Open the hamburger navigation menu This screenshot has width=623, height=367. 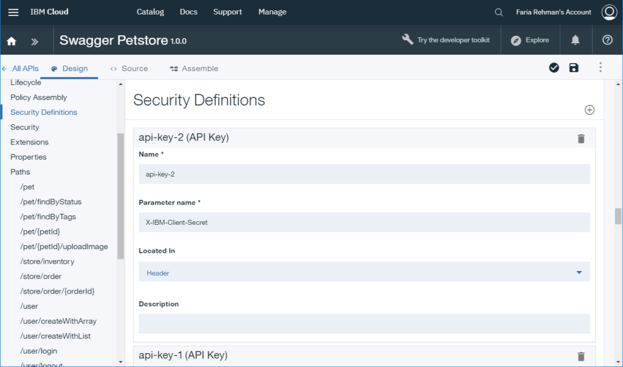point(13,12)
